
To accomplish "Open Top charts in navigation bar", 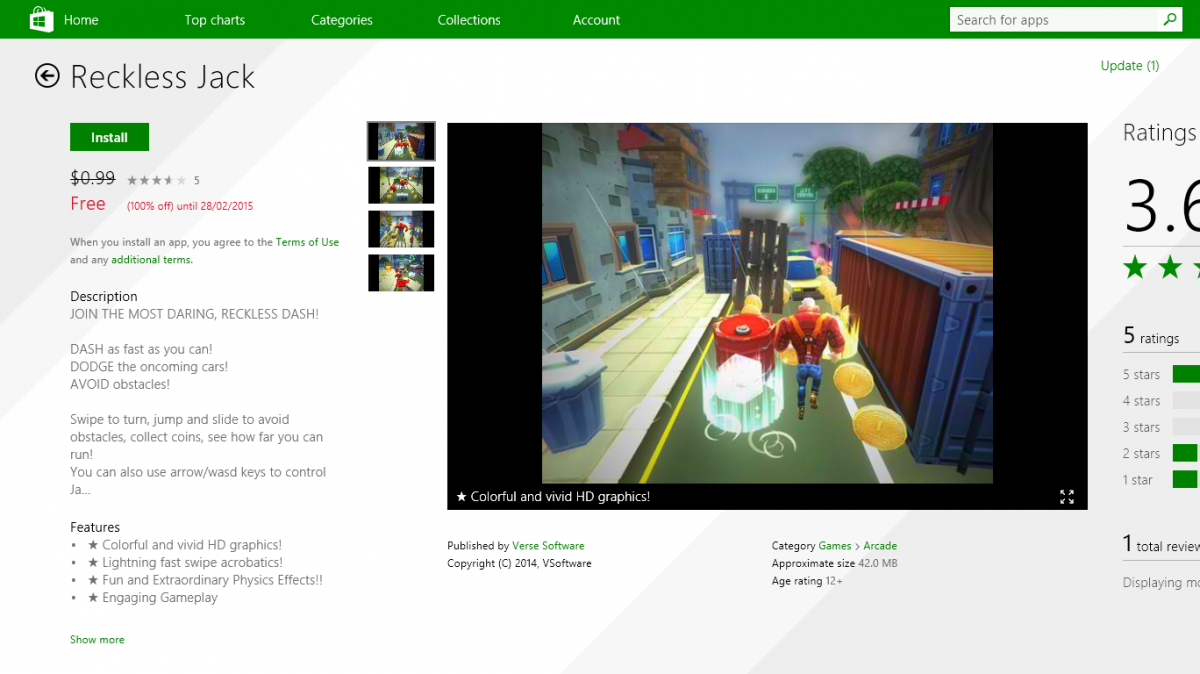I will click(x=214, y=20).
